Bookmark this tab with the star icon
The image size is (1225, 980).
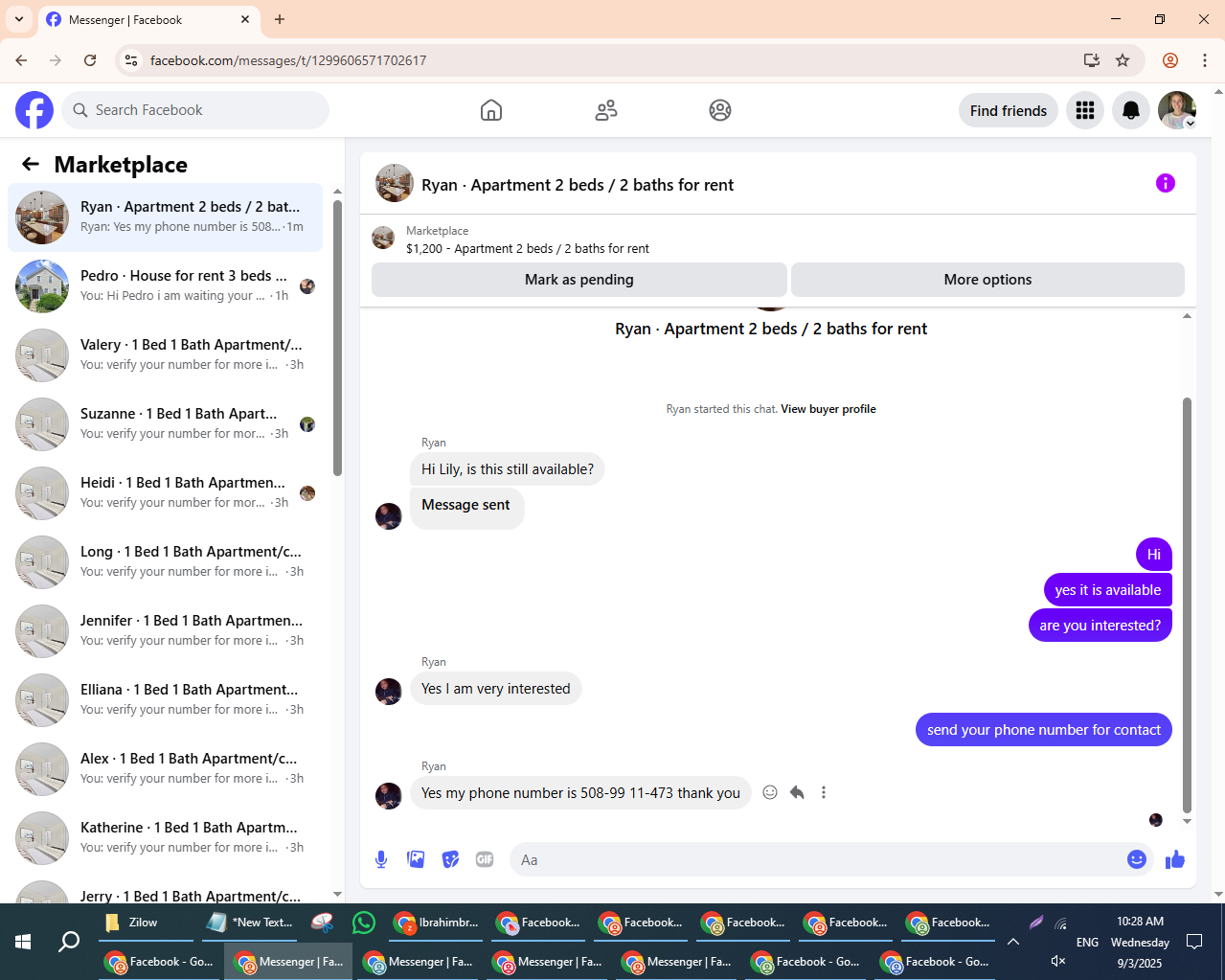(x=1123, y=60)
